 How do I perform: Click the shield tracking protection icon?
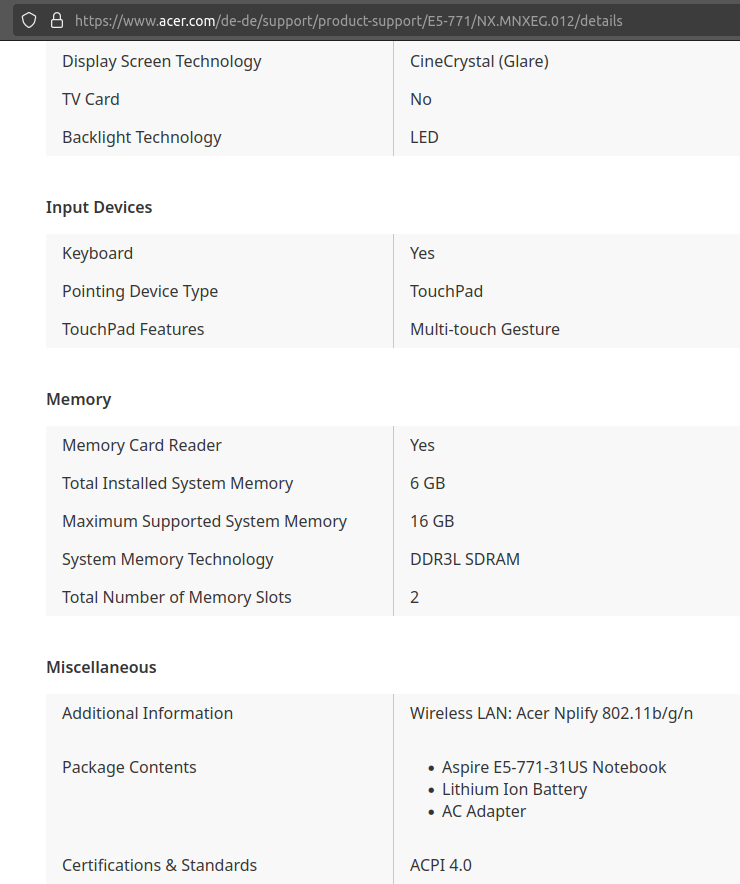pyautogui.click(x=29, y=21)
